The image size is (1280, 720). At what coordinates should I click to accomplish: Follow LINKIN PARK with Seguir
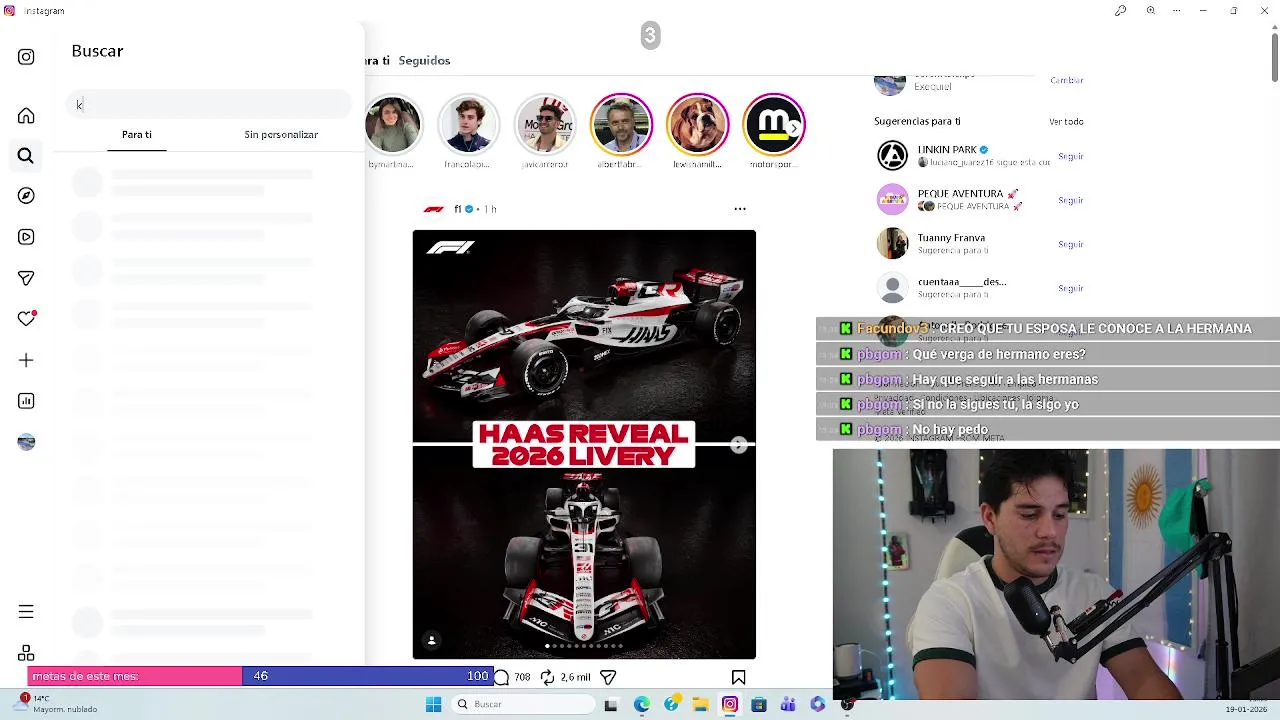(x=1071, y=156)
